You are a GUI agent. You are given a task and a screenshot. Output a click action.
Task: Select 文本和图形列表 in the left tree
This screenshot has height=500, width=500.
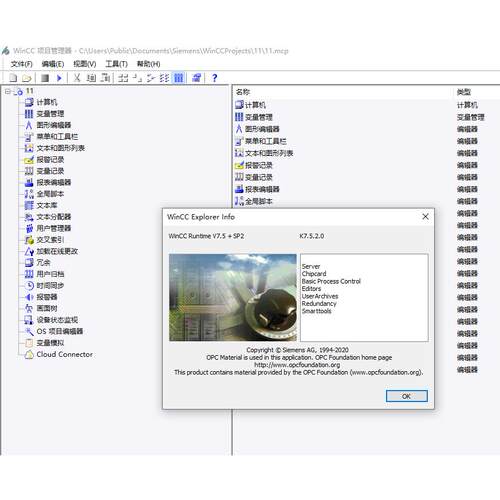click(61, 148)
